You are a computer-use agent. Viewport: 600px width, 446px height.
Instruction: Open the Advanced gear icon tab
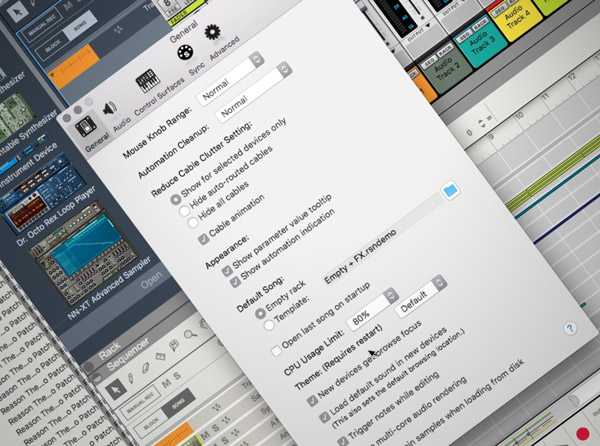pos(212,33)
